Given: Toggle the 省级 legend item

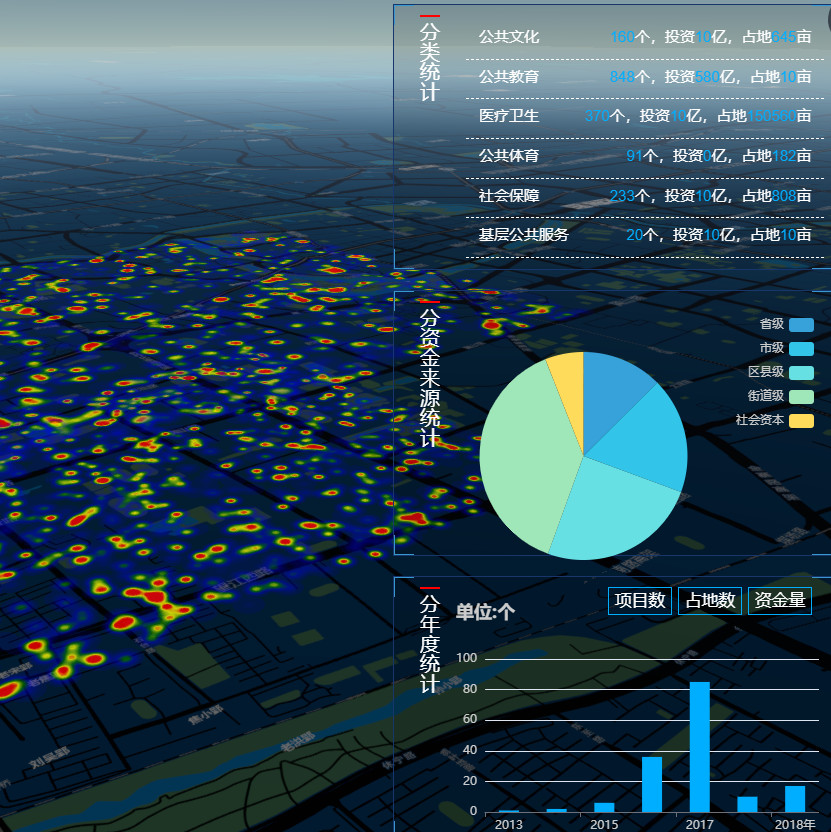Looking at the screenshot, I should pos(785,324).
